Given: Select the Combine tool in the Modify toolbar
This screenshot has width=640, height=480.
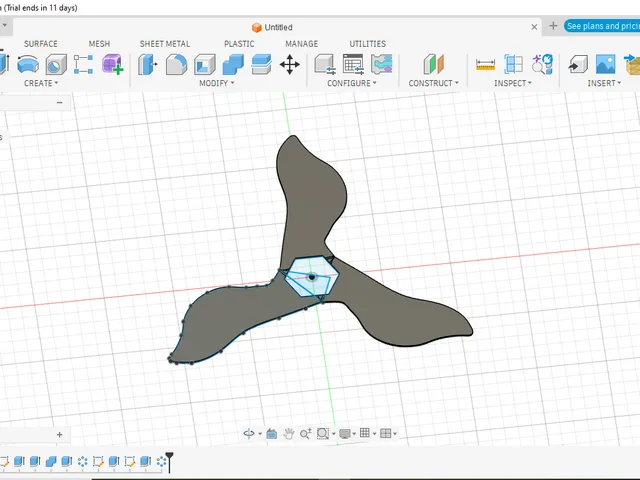Looking at the screenshot, I should click(233, 64).
